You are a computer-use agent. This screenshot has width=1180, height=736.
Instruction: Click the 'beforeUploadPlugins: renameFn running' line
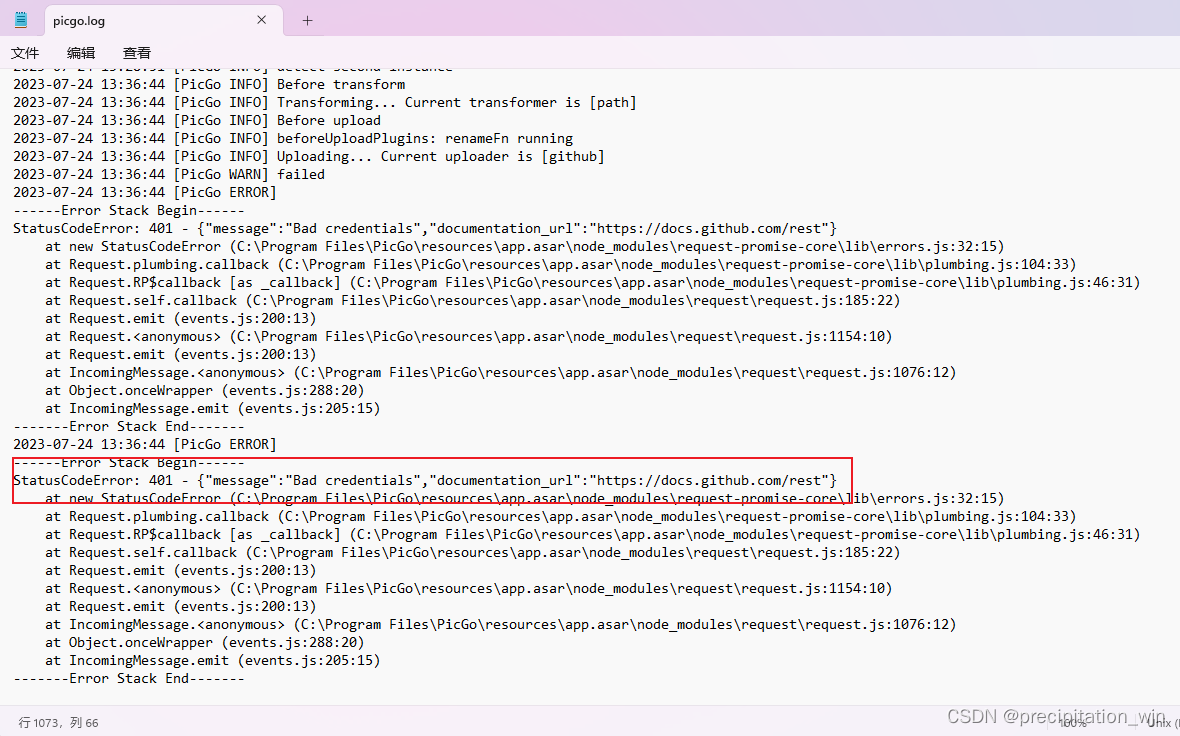click(293, 138)
